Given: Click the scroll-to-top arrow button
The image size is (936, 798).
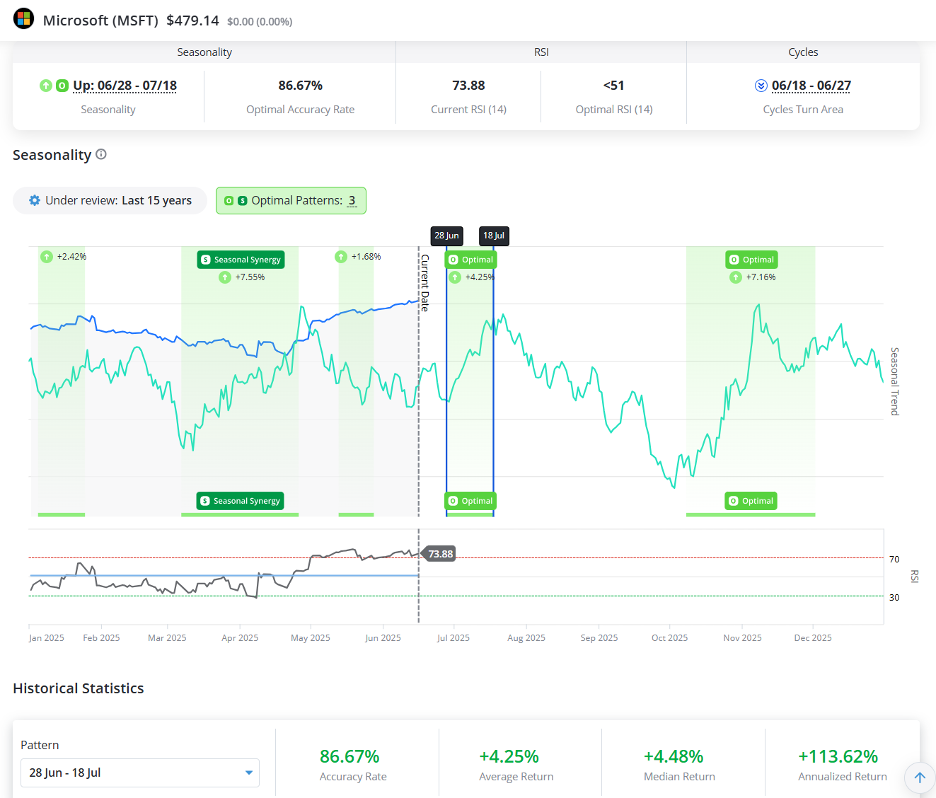Looking at the screenshot, I should [920, 778].
